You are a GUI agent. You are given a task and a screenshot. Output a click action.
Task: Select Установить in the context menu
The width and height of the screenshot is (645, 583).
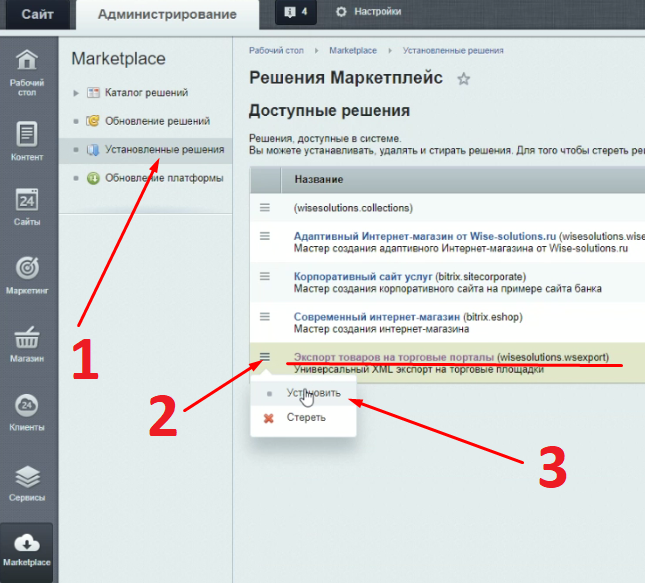coord(303,393)
